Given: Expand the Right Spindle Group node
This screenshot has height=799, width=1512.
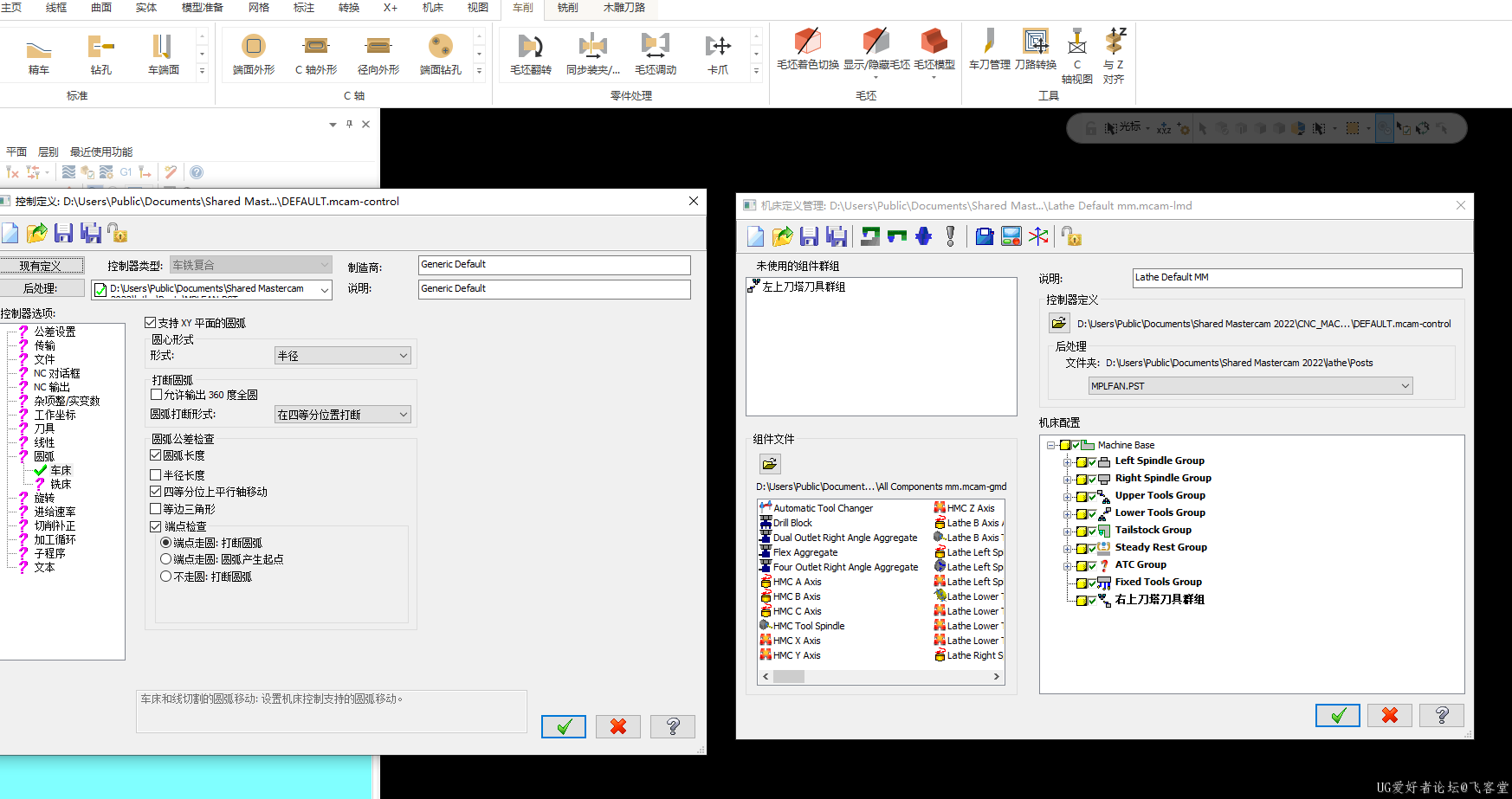Looking at the screenshot, I should pyautogui.click(x=1067, y=480).
